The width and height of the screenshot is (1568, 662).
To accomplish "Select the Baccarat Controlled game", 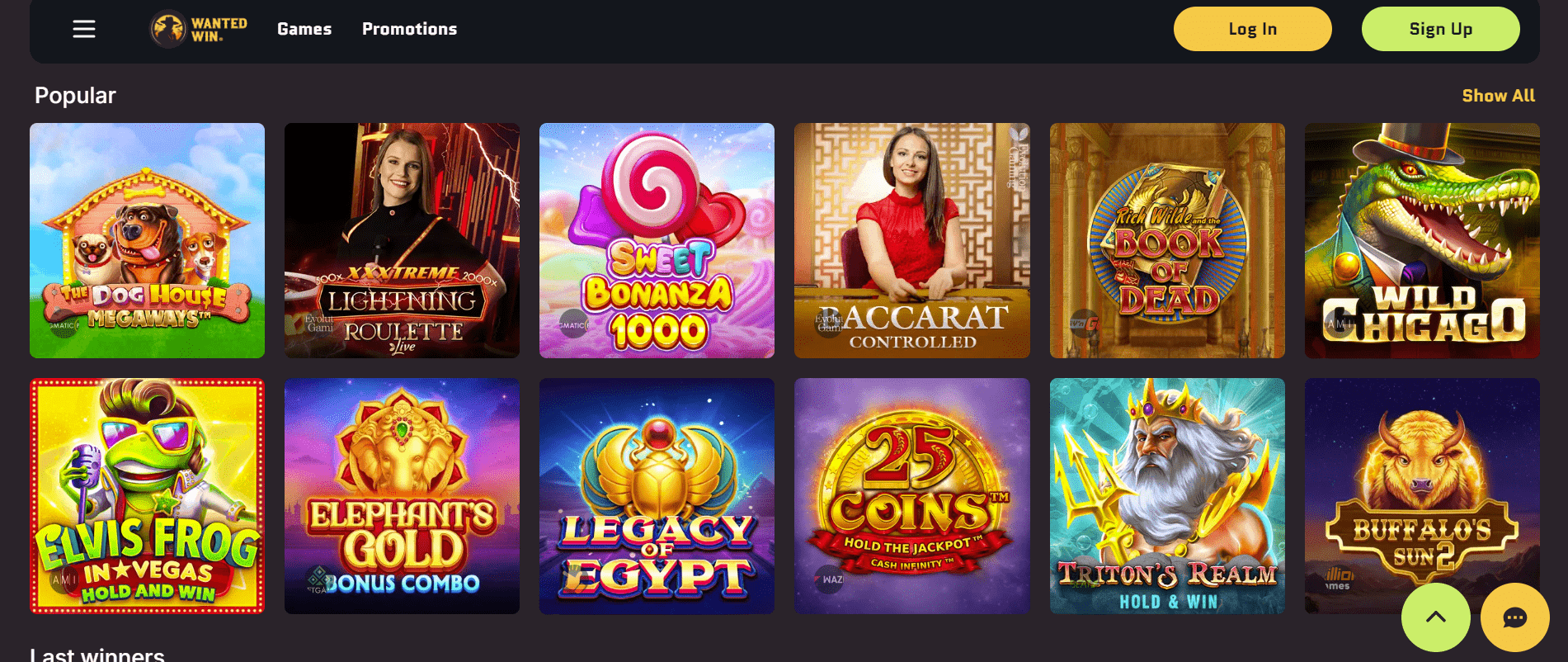I will pyautogui.click(x=911, y=241).
